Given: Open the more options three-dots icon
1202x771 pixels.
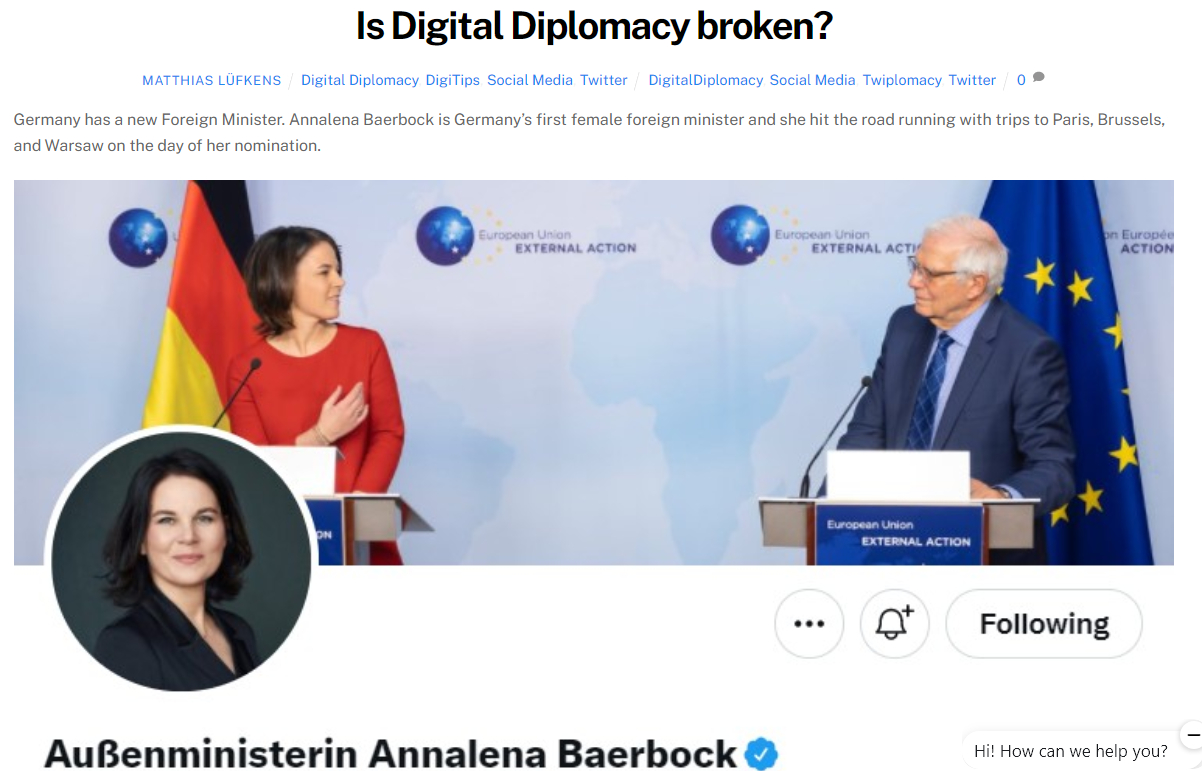Looking at the screenshot, I should tap(809, 624).
